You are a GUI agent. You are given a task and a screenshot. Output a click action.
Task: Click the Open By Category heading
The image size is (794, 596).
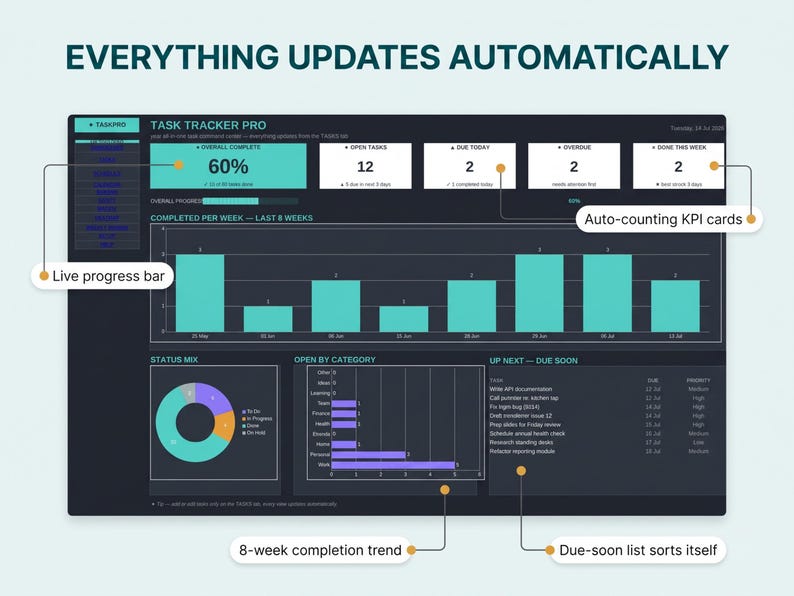tap(335, 360)
